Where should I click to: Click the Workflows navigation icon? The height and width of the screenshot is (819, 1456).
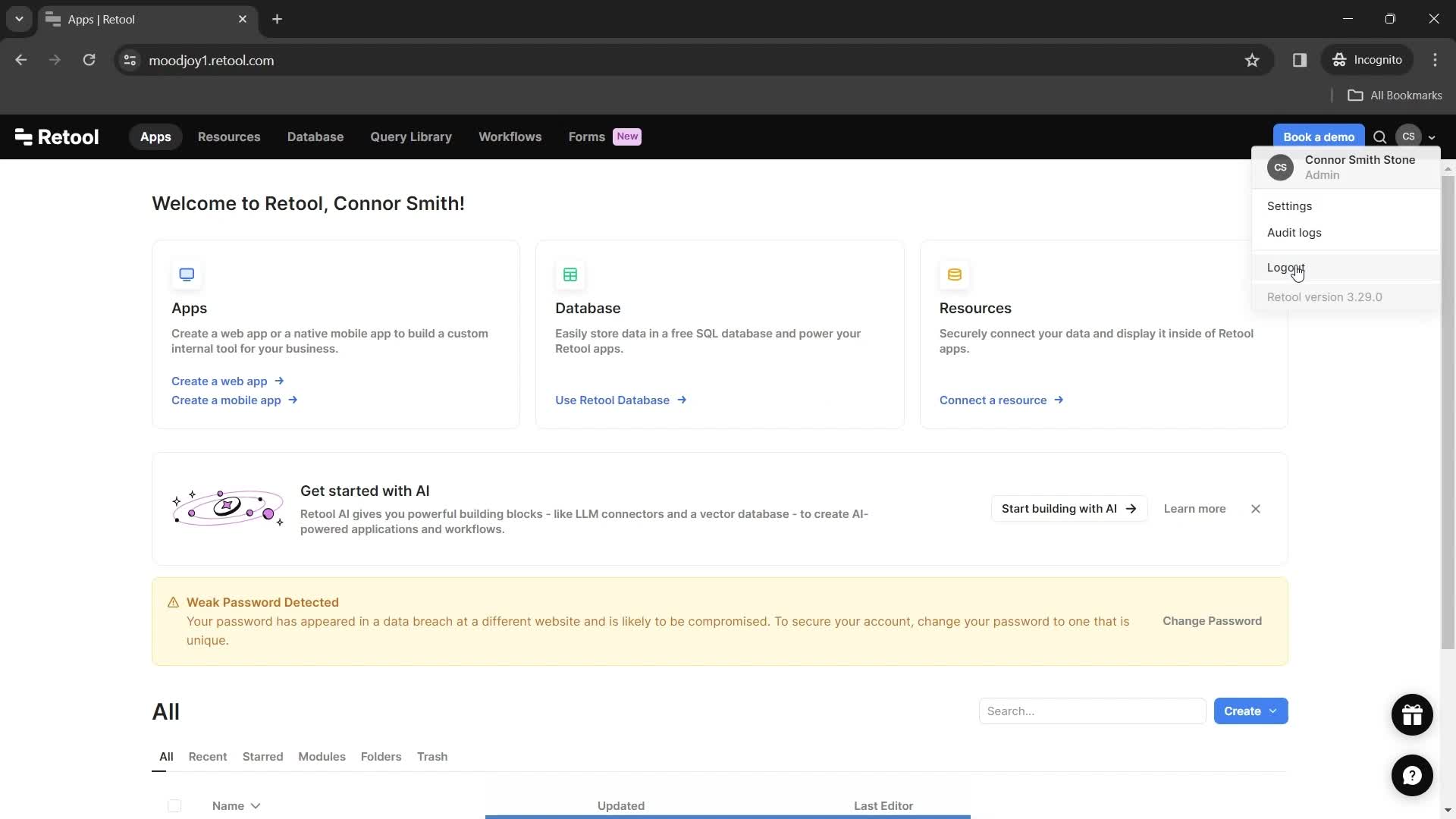coord(511,136)
